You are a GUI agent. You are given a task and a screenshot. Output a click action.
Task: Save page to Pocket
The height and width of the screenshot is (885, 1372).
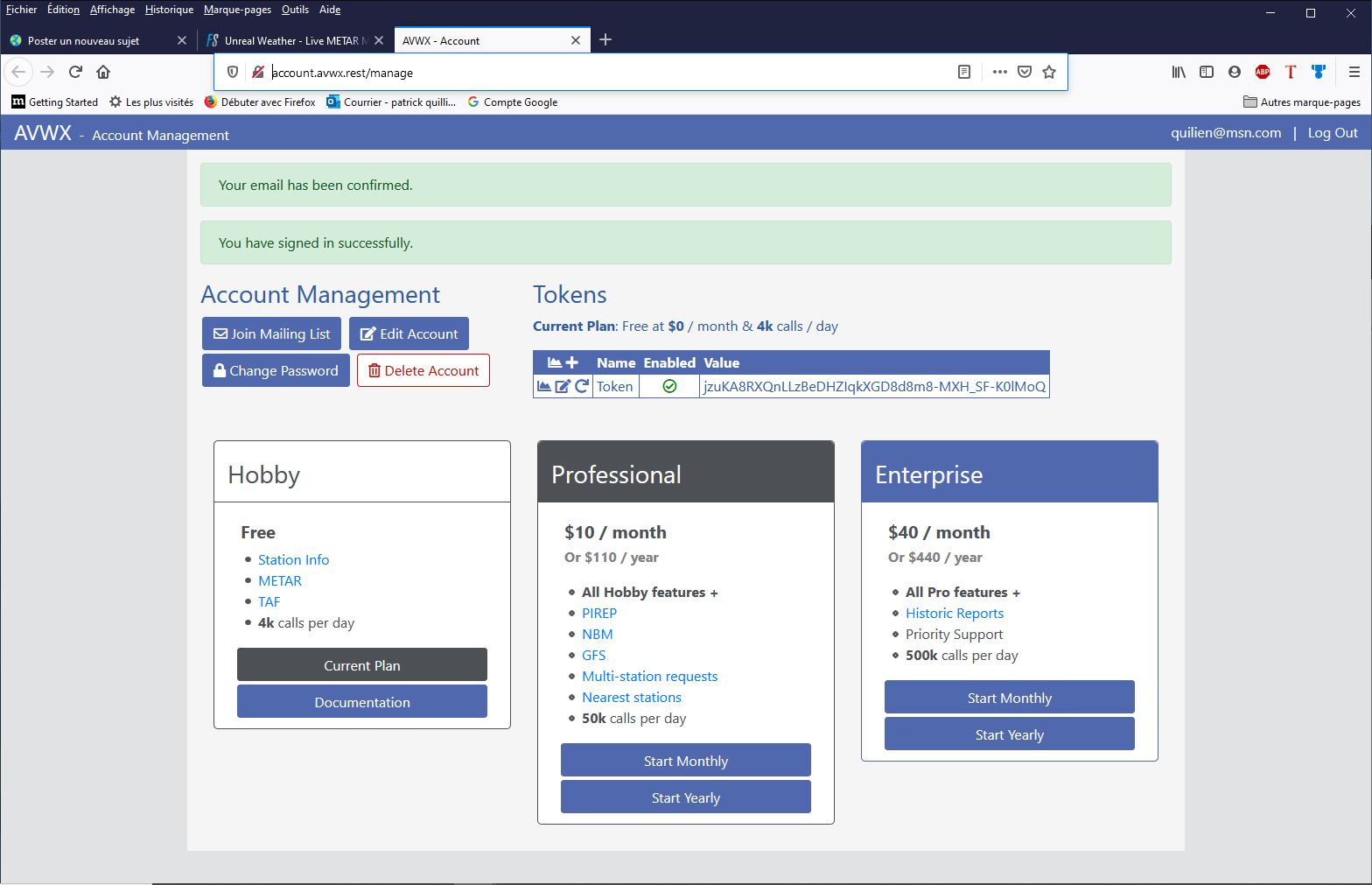click(1025, 72)
